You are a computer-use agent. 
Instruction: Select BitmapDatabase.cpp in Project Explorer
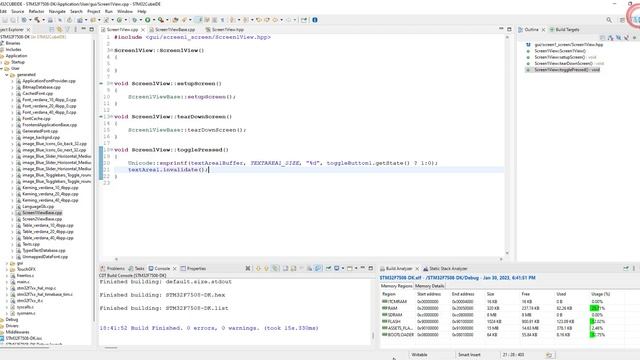pyautogui.click(x=41, y=87)
